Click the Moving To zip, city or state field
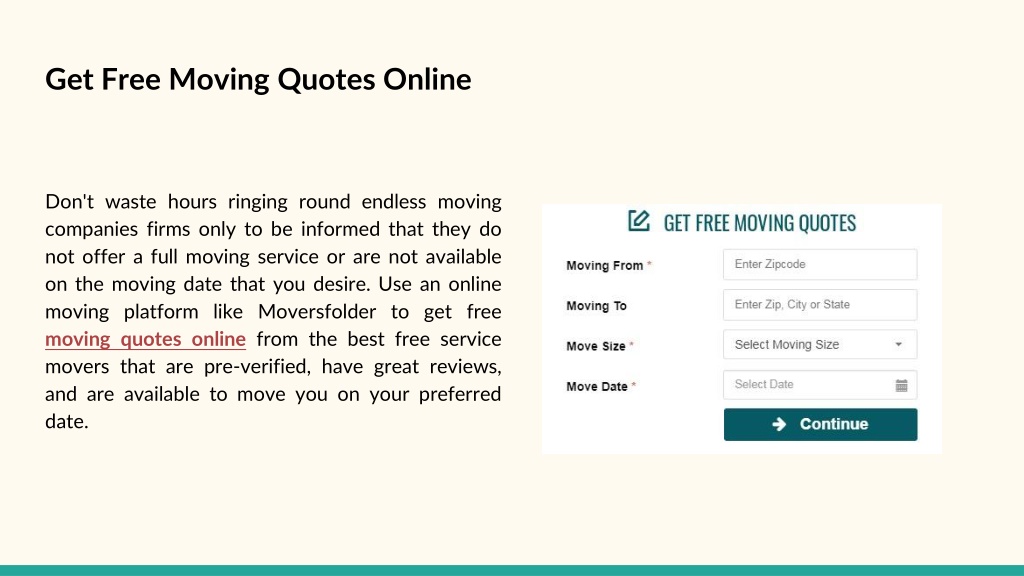 pyautogui.click(x=820, y=305)
